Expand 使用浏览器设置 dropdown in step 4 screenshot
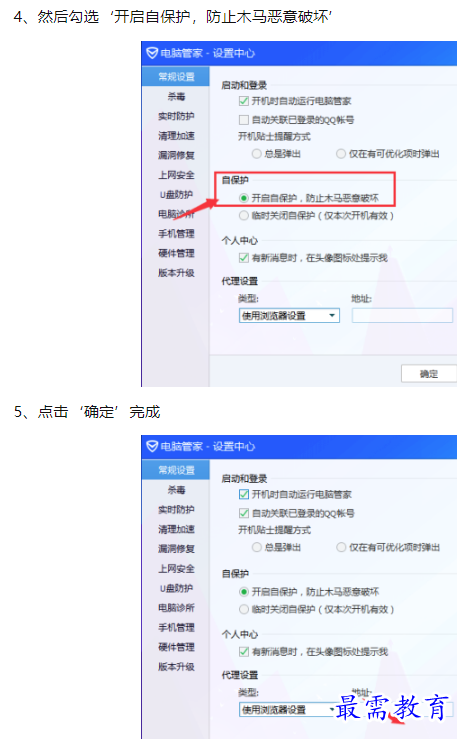The image size is (457, 739). pyautogui.click(x=289, y=315)
